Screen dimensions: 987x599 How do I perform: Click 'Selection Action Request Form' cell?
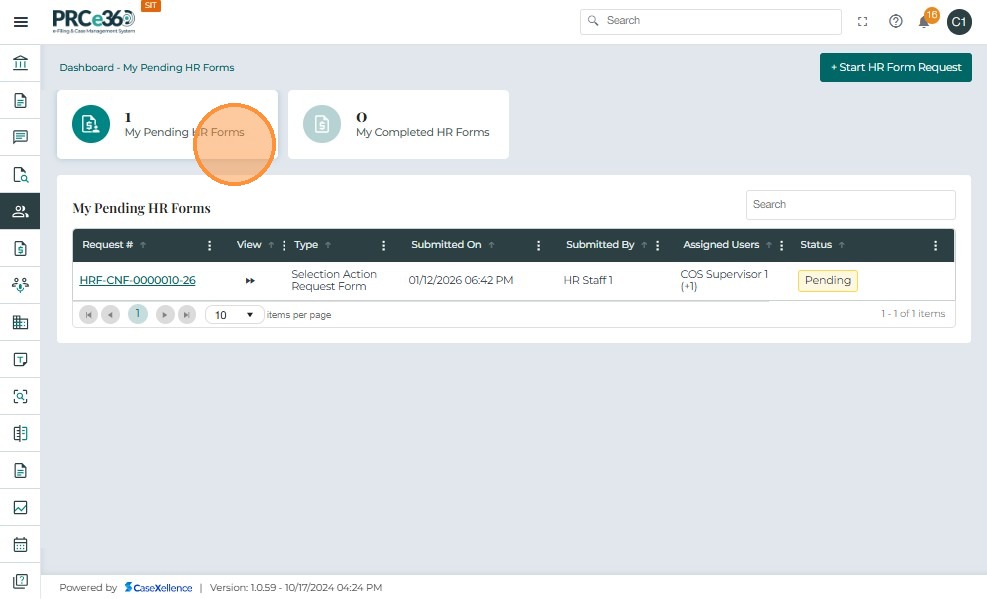tap(334, 281)
